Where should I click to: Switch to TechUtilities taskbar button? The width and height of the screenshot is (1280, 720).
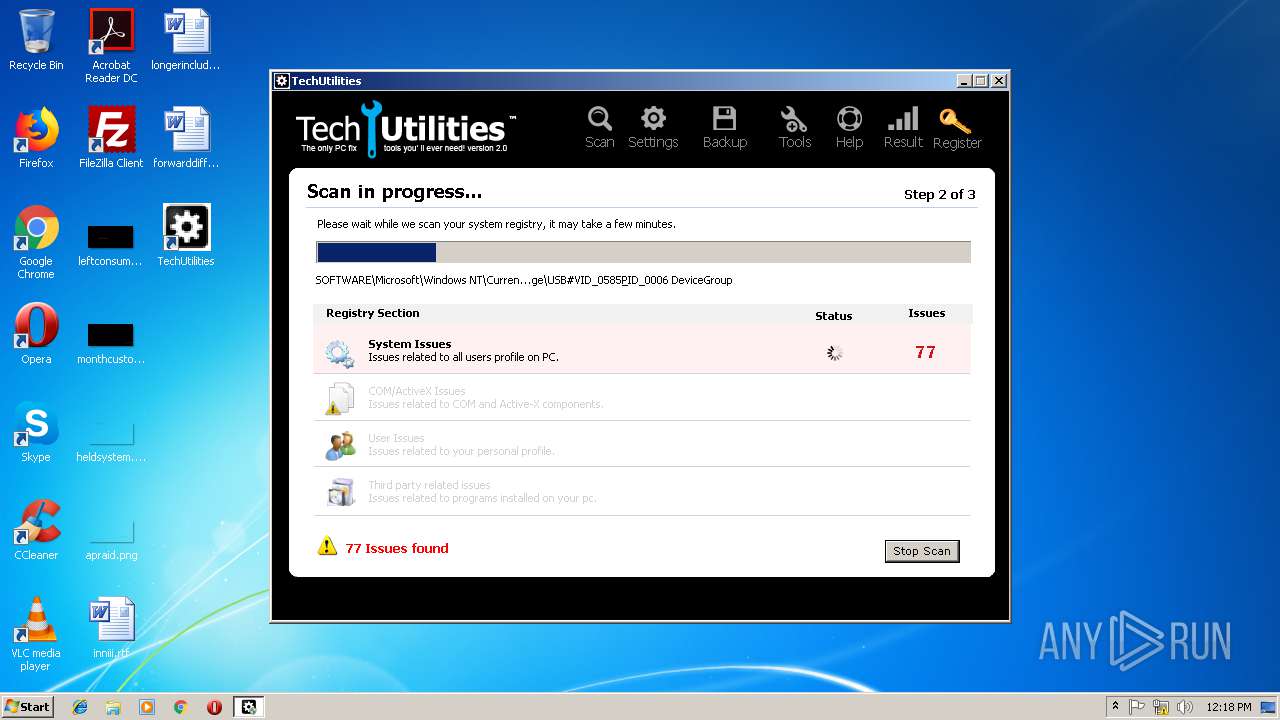point(249,707)
